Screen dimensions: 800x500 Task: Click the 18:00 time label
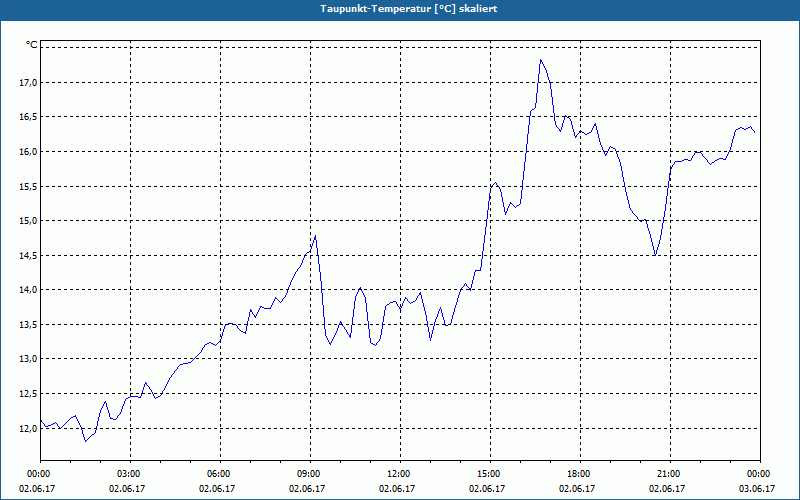pyautogui.click(x=581, y=474)
